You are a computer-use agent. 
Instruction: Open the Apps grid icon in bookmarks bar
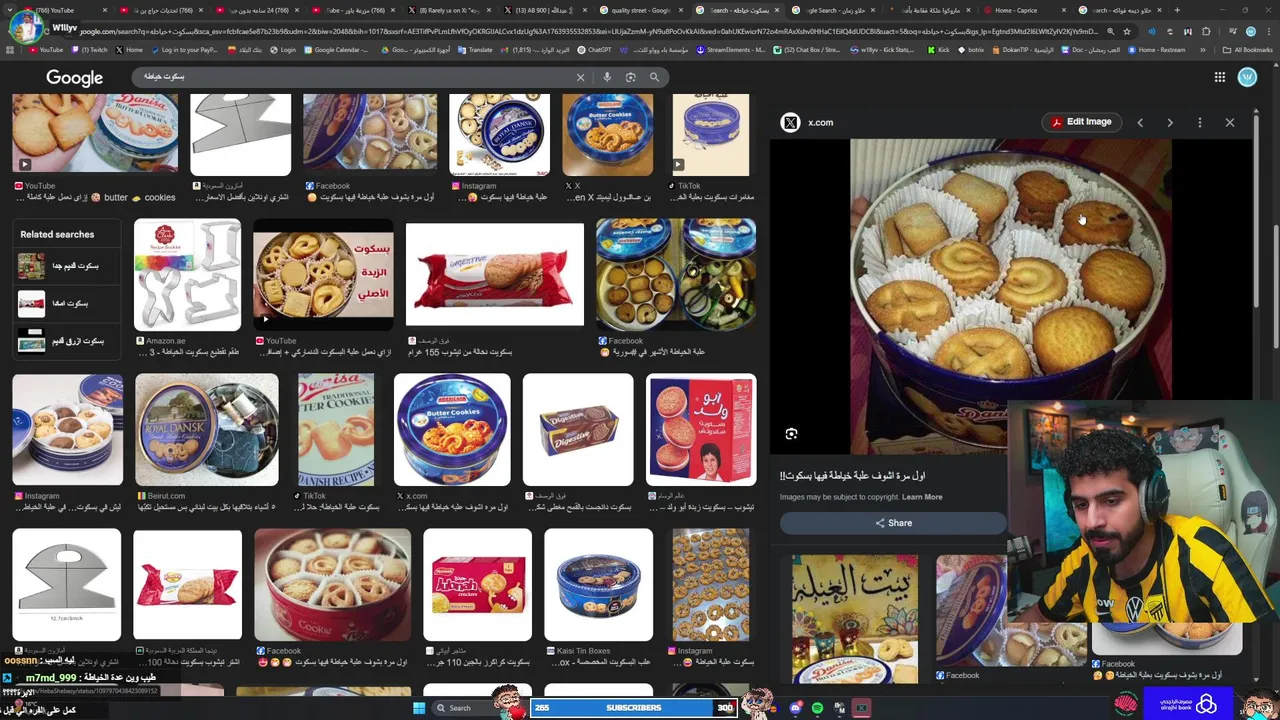(10, 50)
